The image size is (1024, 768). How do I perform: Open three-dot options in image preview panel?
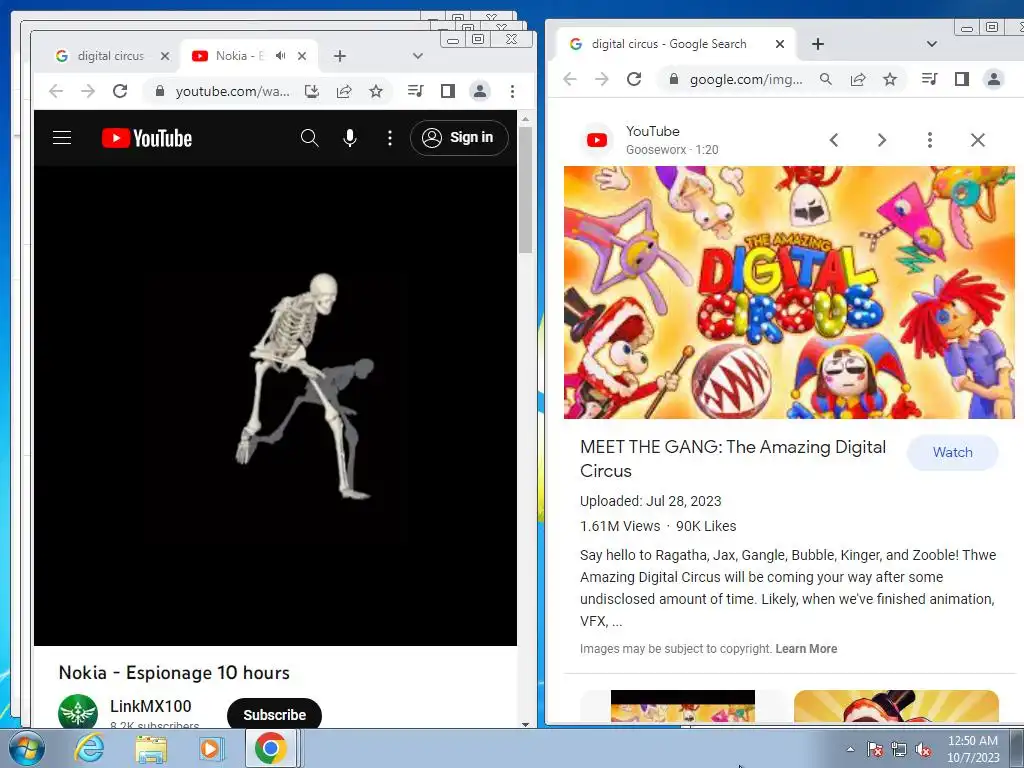click(x=930, y=140)
